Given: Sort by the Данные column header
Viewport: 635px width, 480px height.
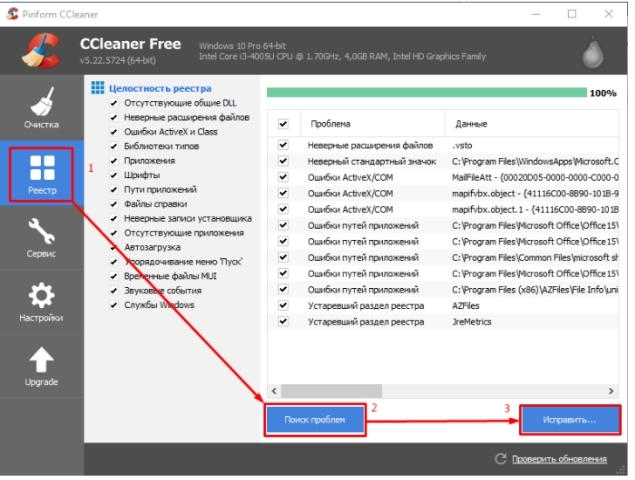Looking at the screenshot, I should (532, 124).
